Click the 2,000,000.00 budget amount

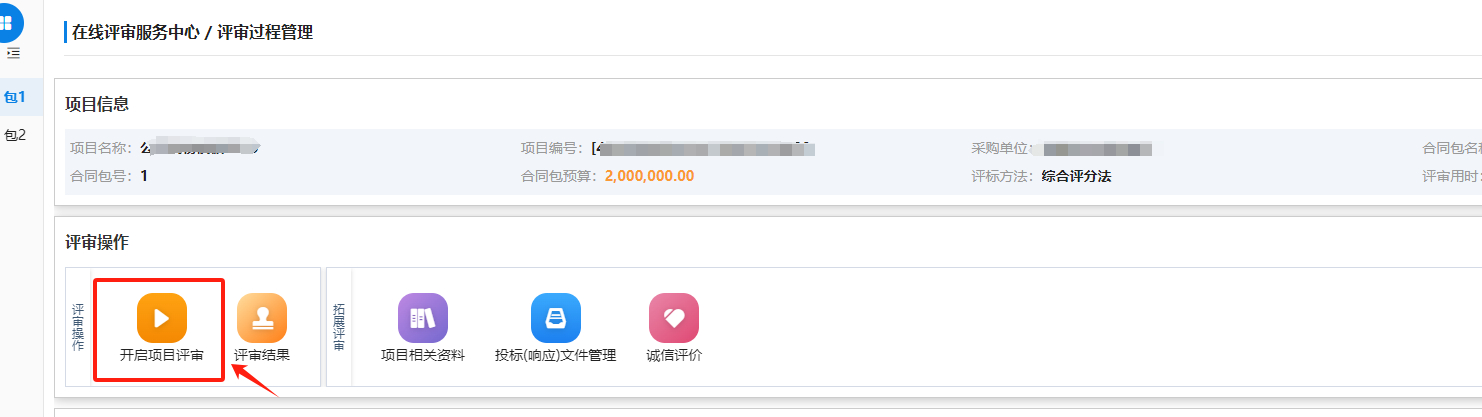[649, 176]
